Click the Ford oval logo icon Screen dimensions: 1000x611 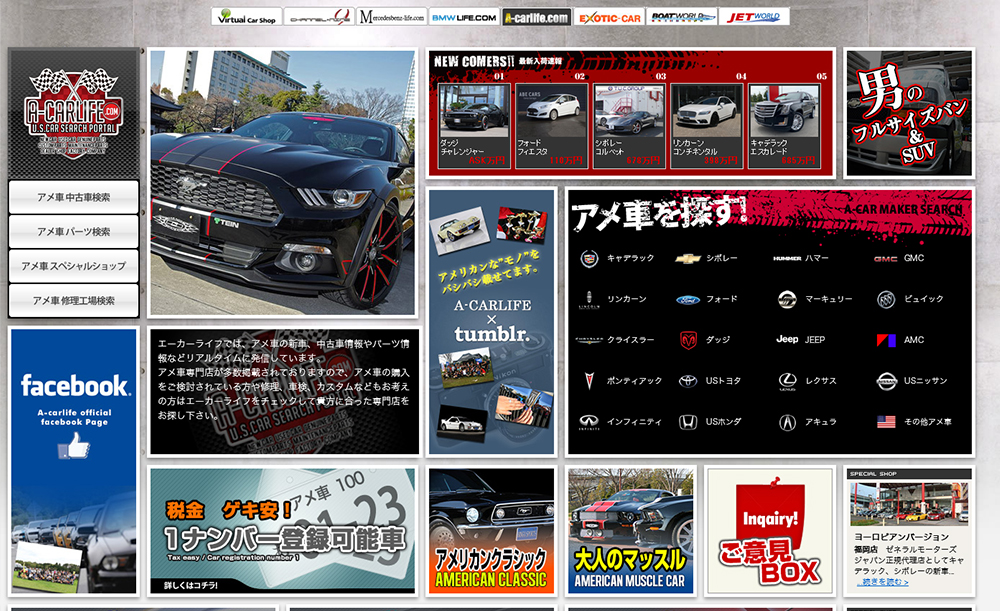[x=688, y=299]
